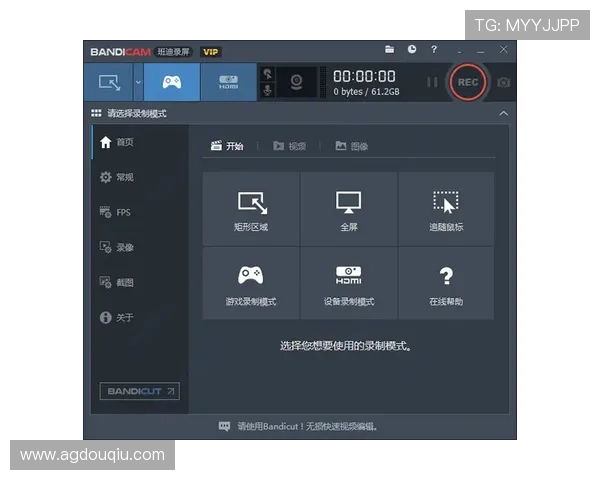Choose the 全屏 fullscreen tile
The width and height of the screenshot is (600, 480).
[349, 209]
